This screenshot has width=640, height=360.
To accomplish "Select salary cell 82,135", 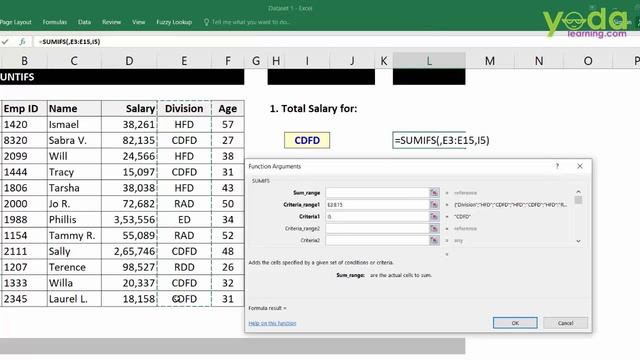I will click(129, 140).
